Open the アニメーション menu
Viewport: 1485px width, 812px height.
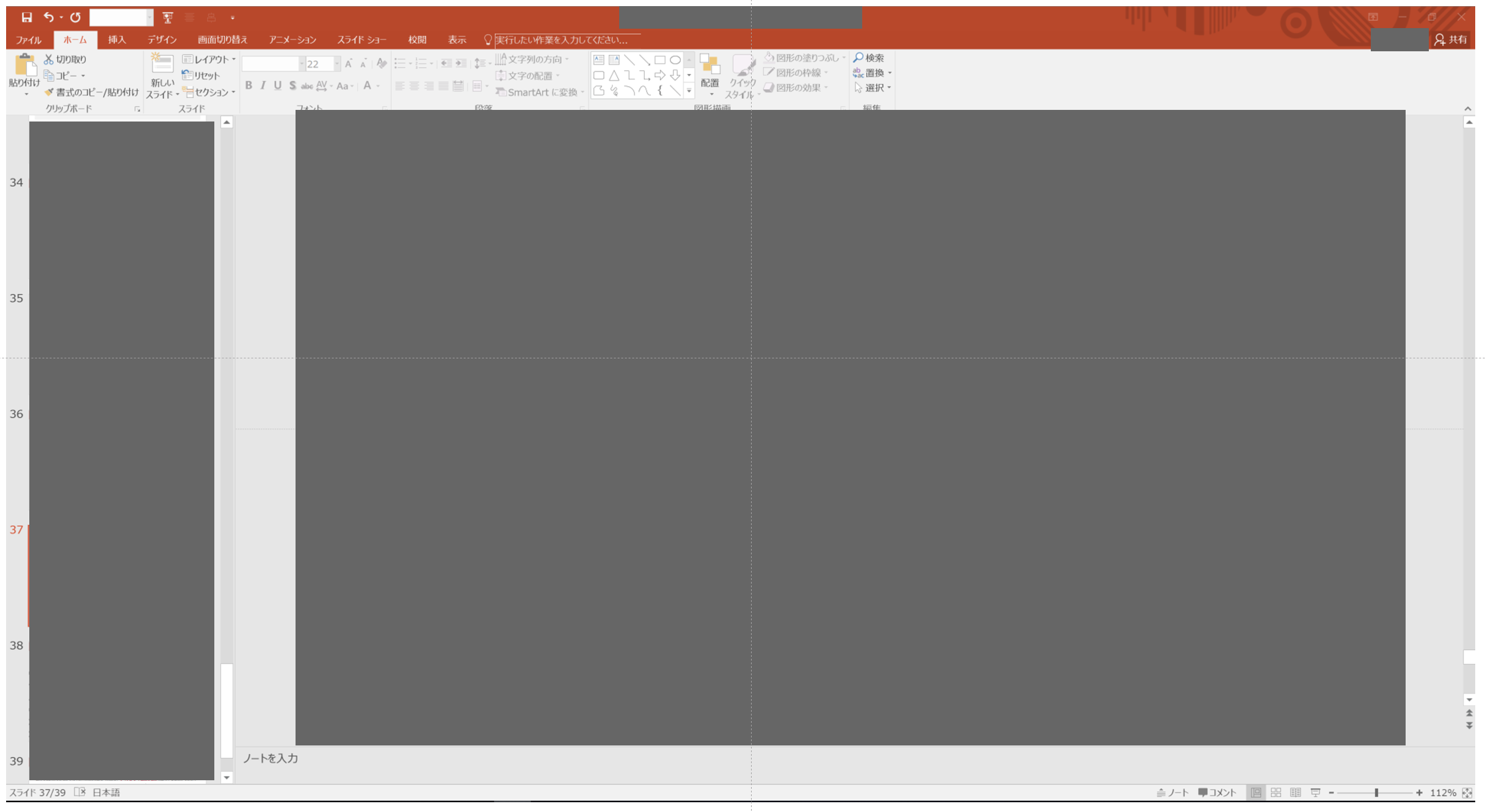(x=290, y=40)
